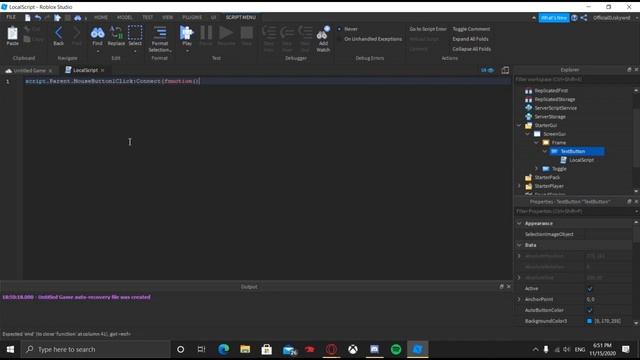Click the script view layout icon above Explorer

[x=505, y=70]
